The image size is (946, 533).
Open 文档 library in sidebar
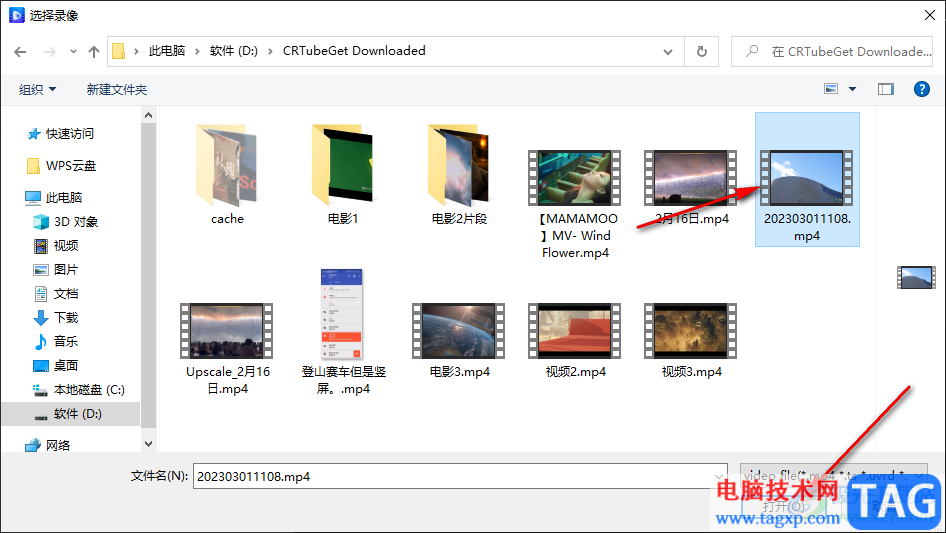click(x=56, y=294)
